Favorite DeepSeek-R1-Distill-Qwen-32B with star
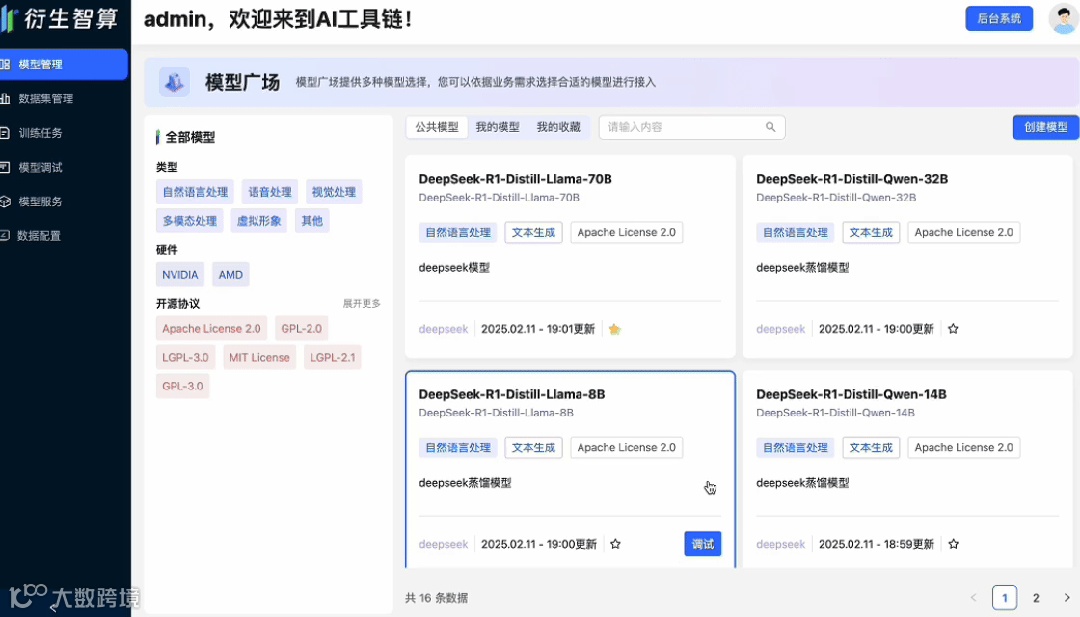1080x617 pixels. (x=953, y=329)
